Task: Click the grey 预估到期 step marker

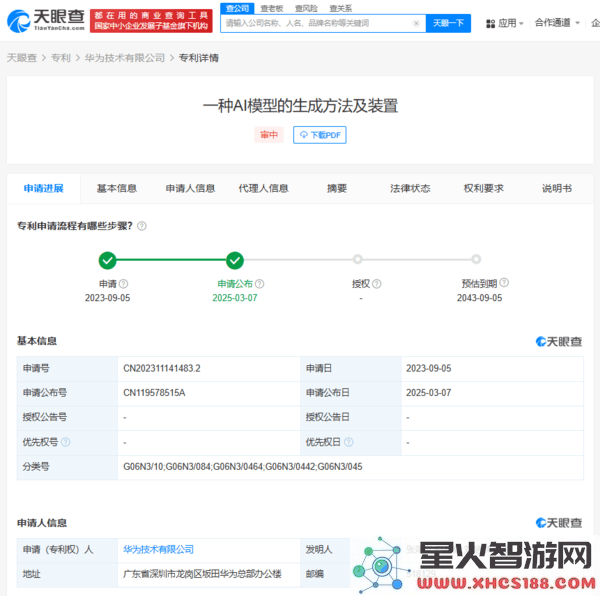Action: pos(476,259)
